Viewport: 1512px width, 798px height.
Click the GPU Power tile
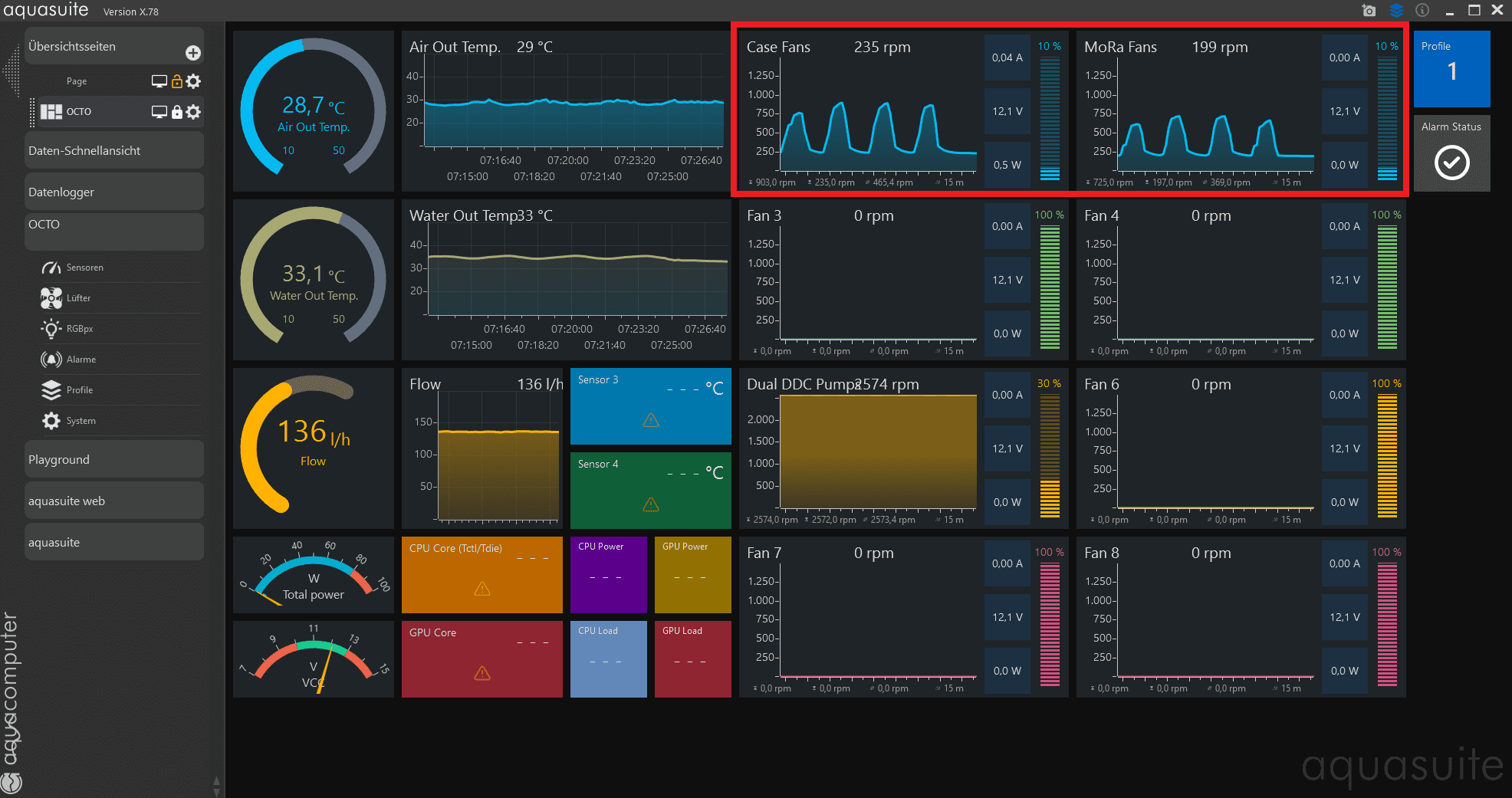693,575
